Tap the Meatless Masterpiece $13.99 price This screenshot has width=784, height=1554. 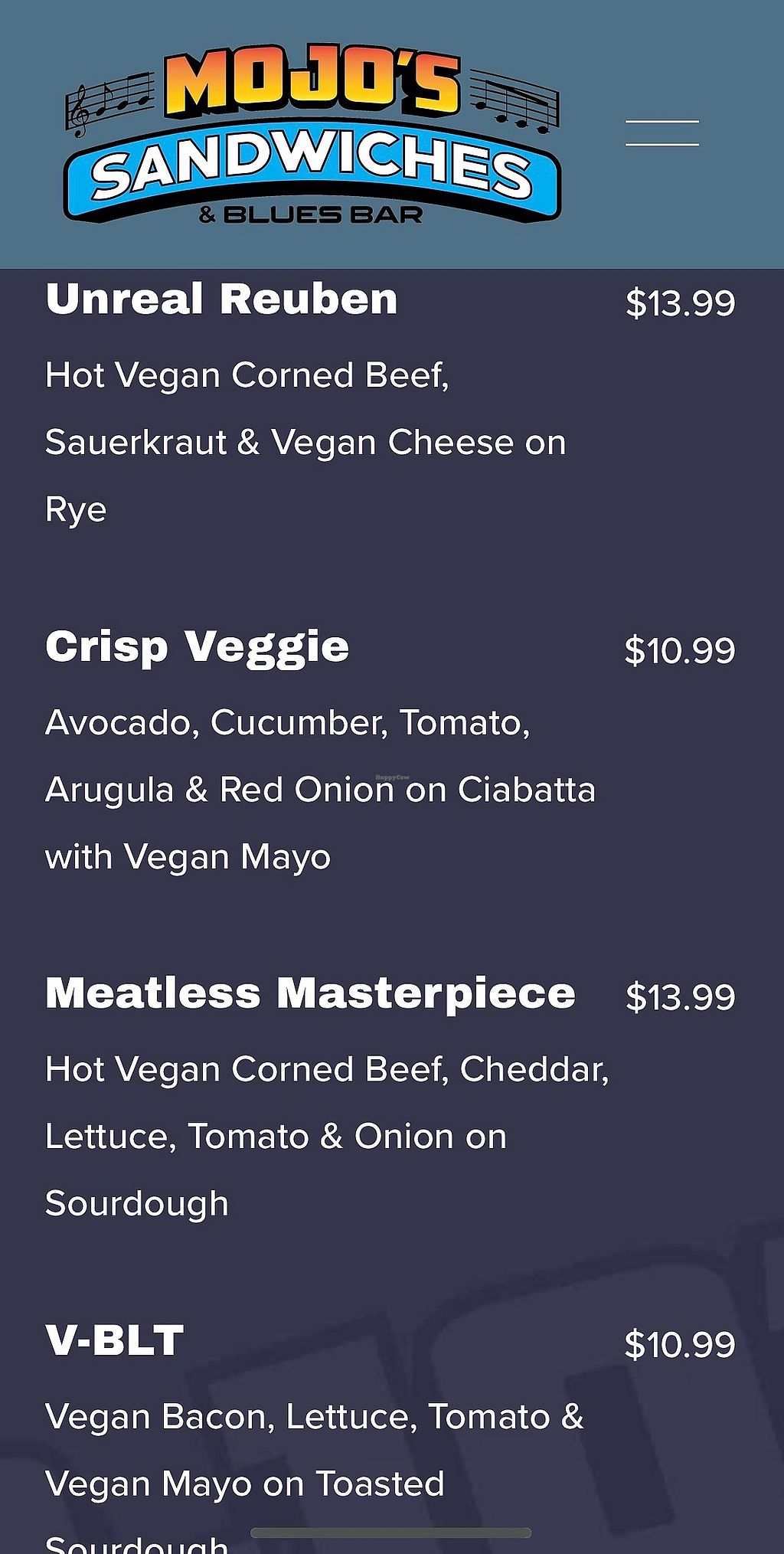(x=680, y=997)
